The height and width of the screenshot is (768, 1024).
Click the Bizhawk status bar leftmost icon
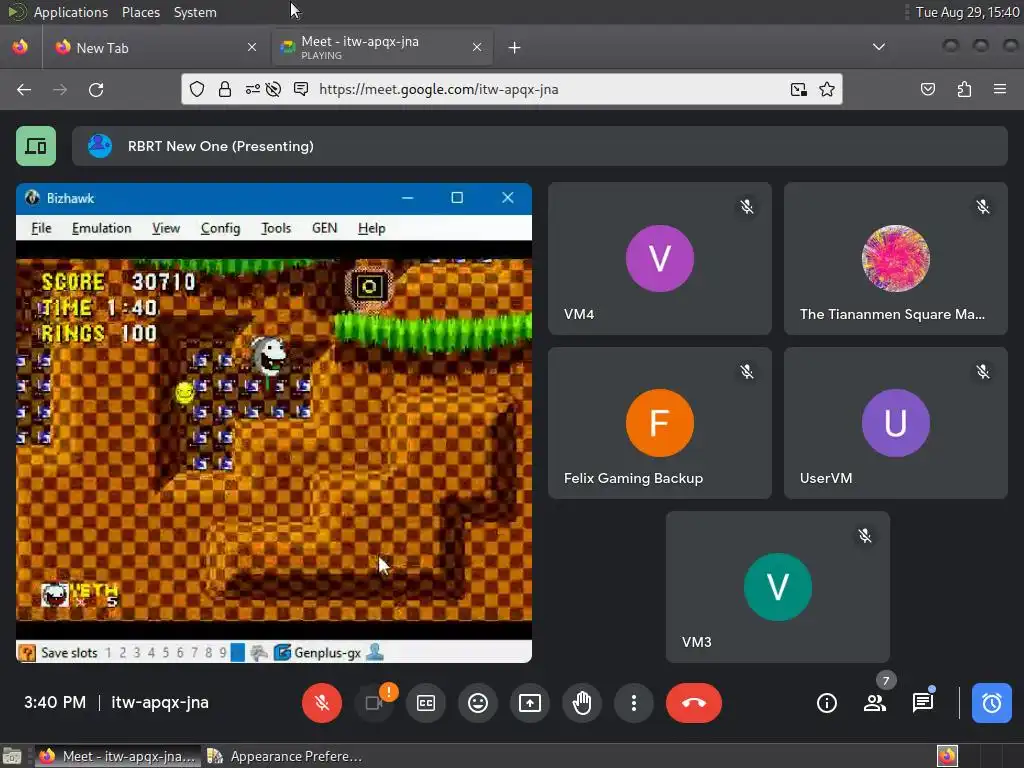(27, 652)
